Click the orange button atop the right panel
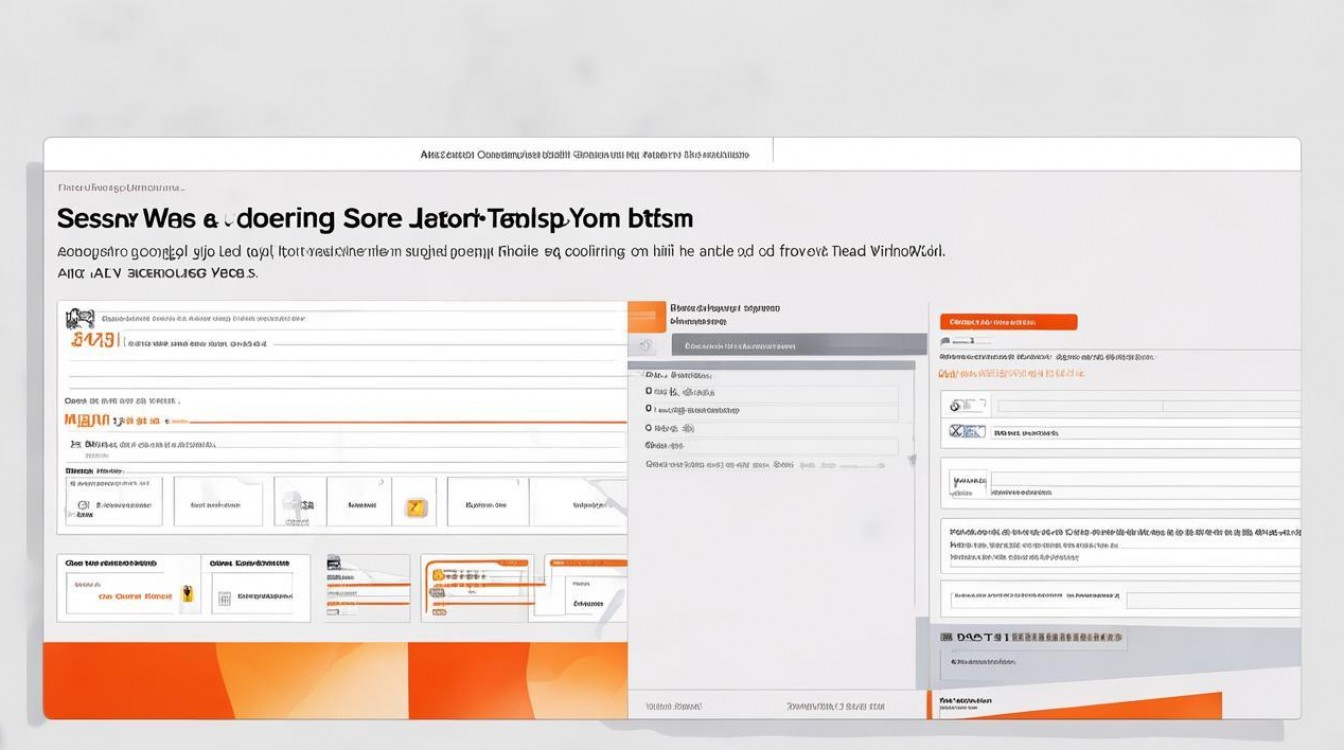The height and width of the screenshot is (750, 1344). point(1008,322)
